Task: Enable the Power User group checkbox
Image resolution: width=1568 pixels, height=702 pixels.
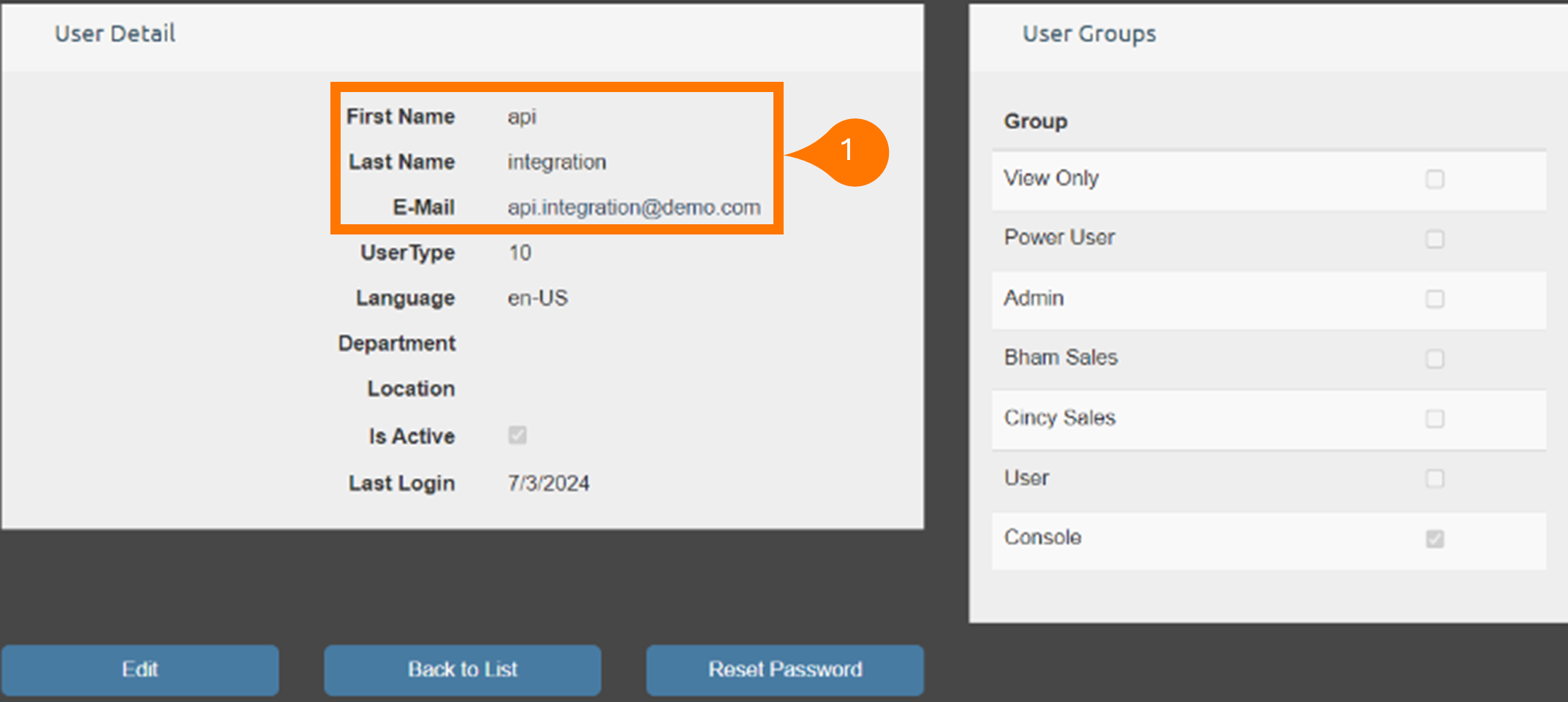Action: click(x=1434, y=239)
